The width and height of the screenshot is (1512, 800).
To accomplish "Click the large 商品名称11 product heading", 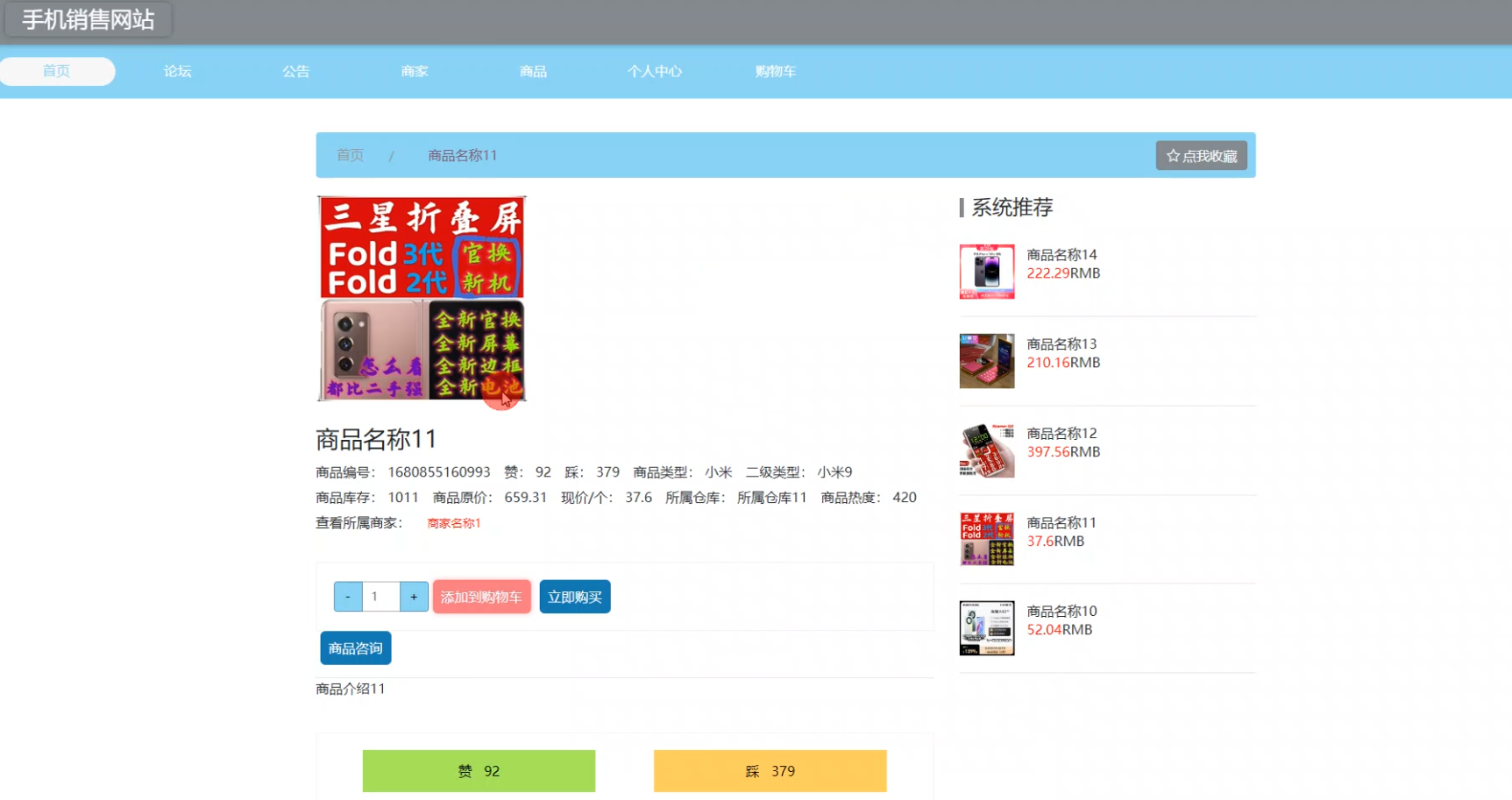I will tap(376, 439).
